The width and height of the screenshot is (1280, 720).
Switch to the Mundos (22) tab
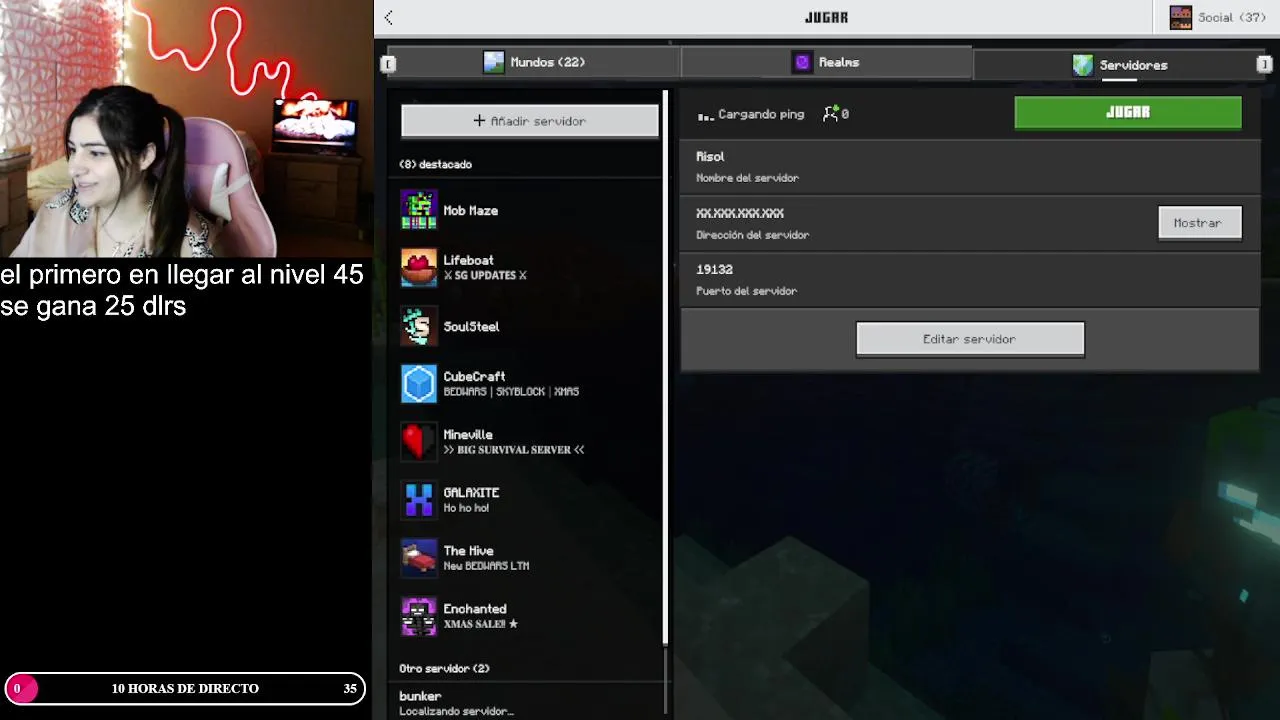coord(533,62)
